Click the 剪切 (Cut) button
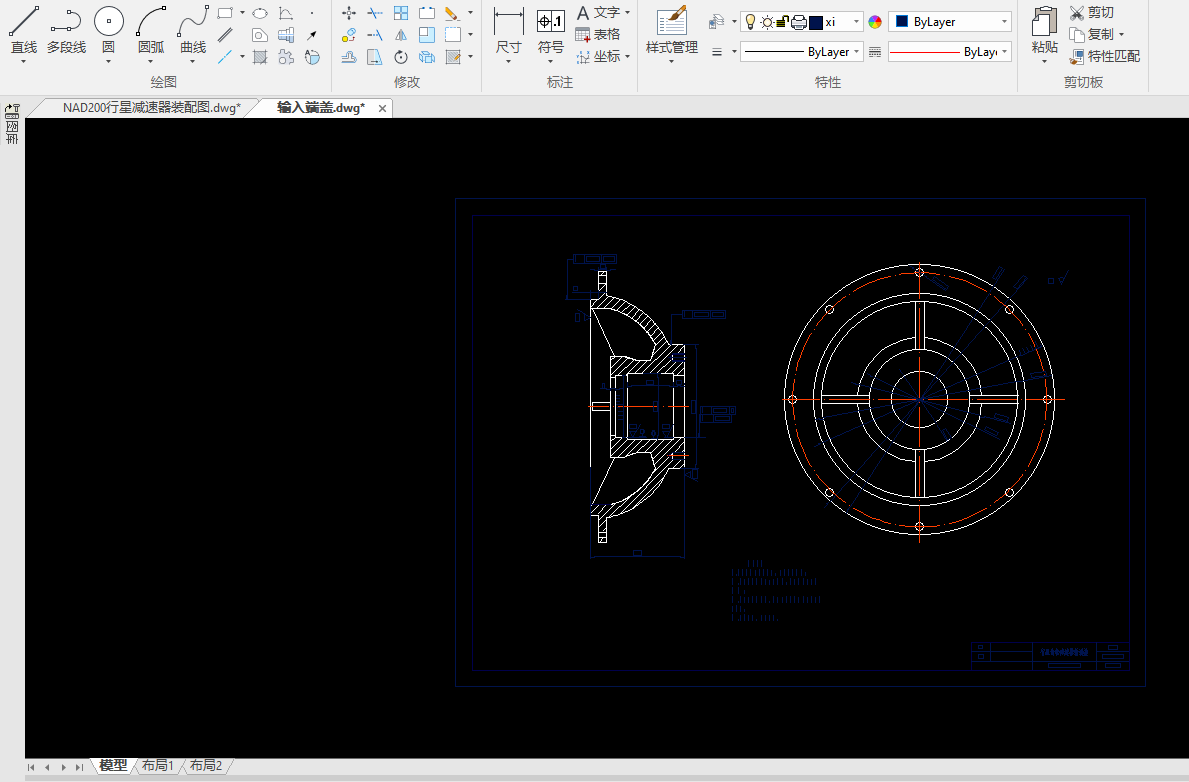Viewport: 1189px width, 782px height. [x=1092, y=12]
